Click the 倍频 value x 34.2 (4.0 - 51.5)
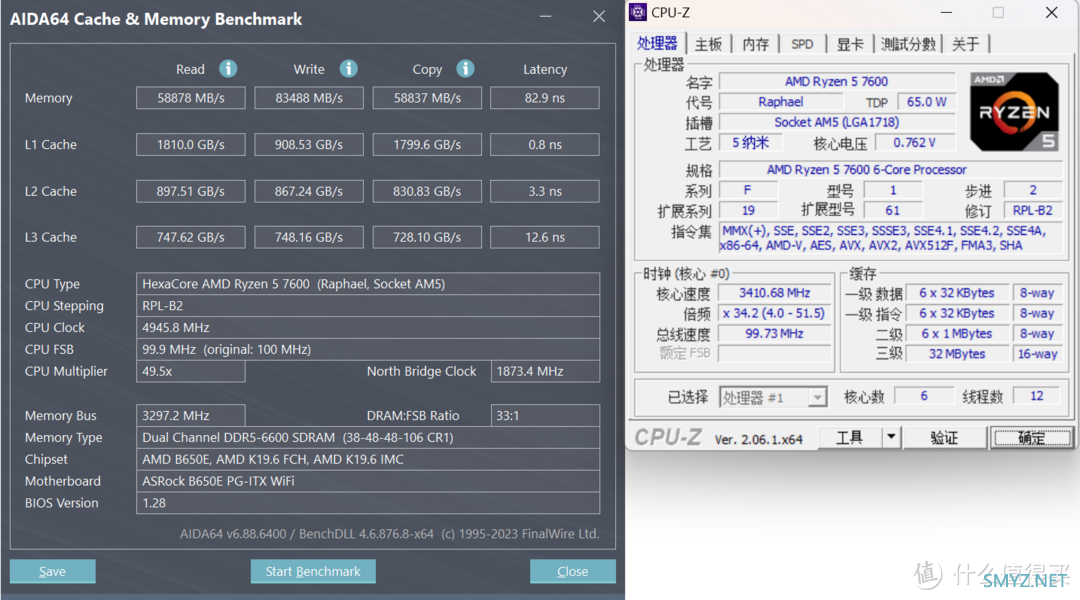The width and height of the screenshot is (1080, 600). coord(774,313)
